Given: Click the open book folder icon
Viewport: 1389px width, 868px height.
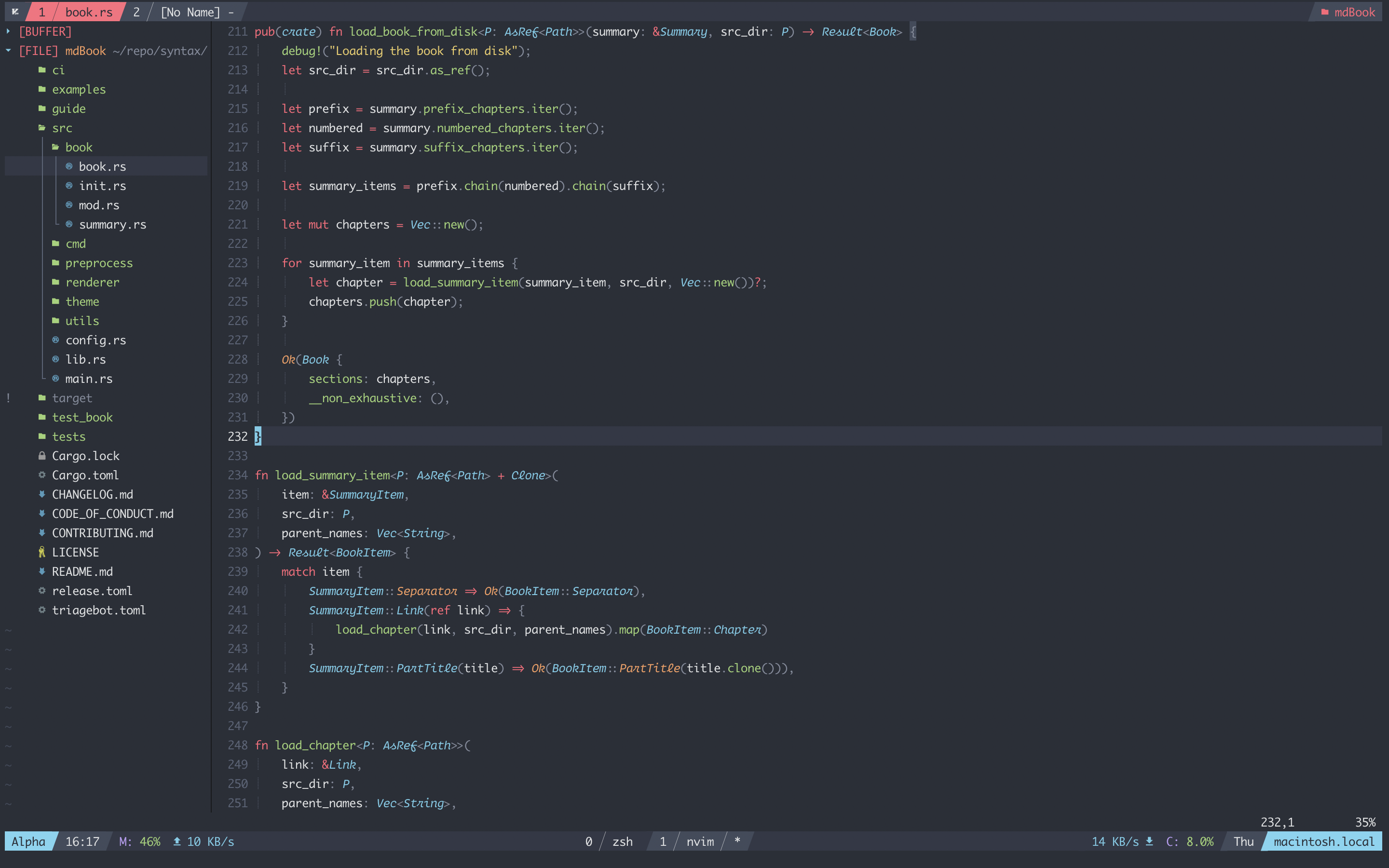Looking at the screenshot, I should click(x=55, y=147).
